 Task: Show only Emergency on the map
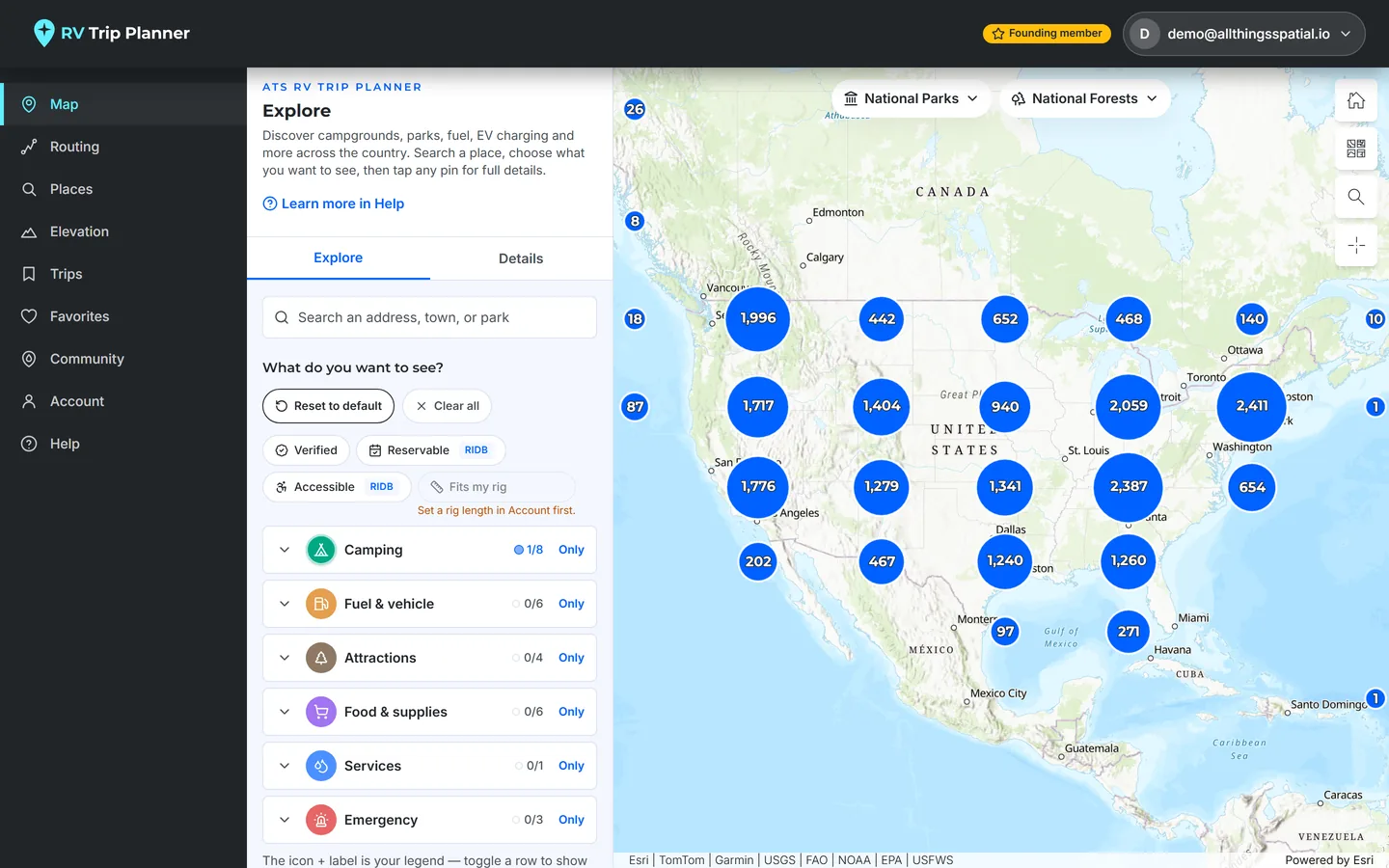pos(571,820)
